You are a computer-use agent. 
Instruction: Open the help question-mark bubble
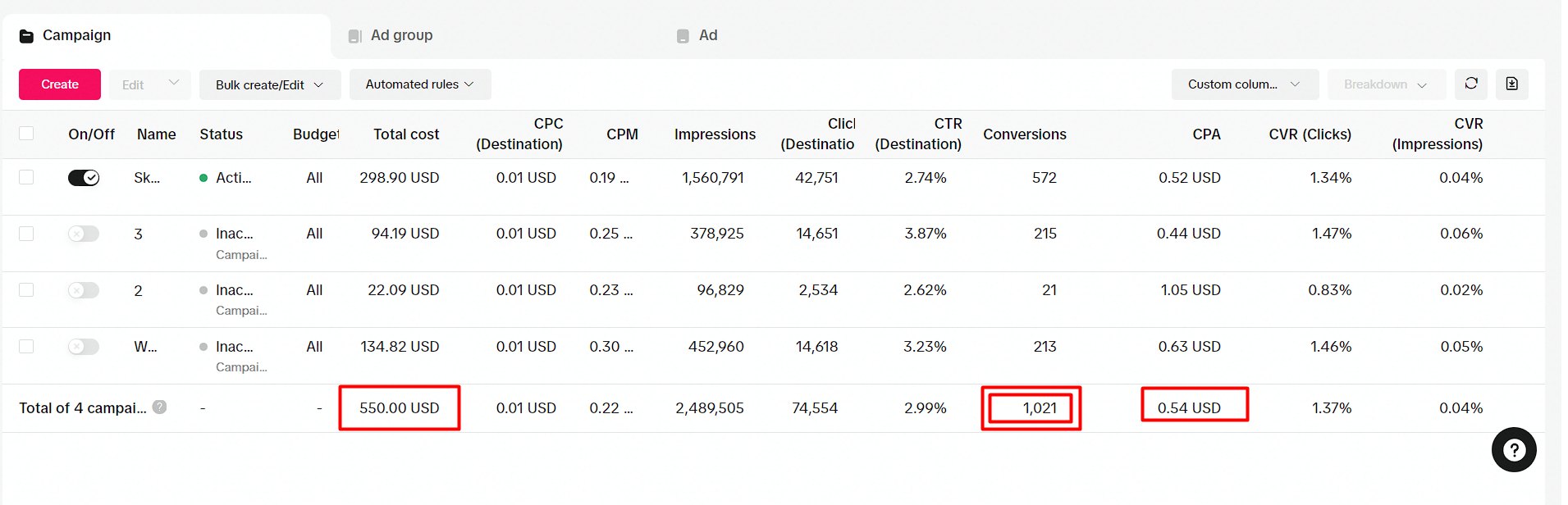(x=1514, y=449)
